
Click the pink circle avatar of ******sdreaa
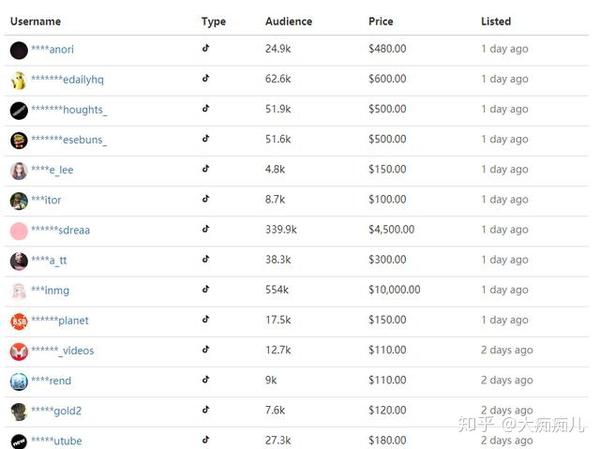pos(19,231)
